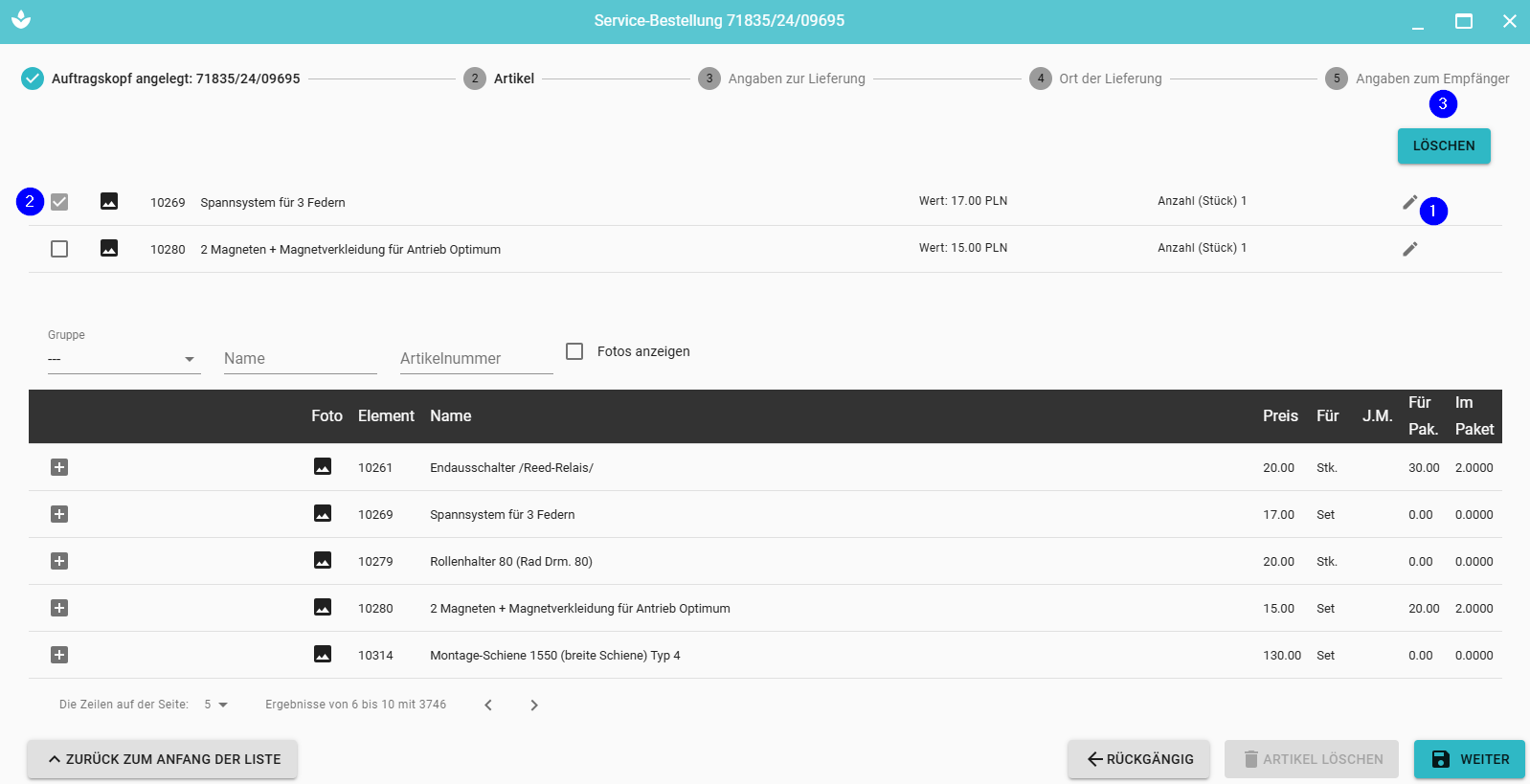
Task: Add Endausschalter /Reed-Relais/ with plus icon
Action: [59, 467]
